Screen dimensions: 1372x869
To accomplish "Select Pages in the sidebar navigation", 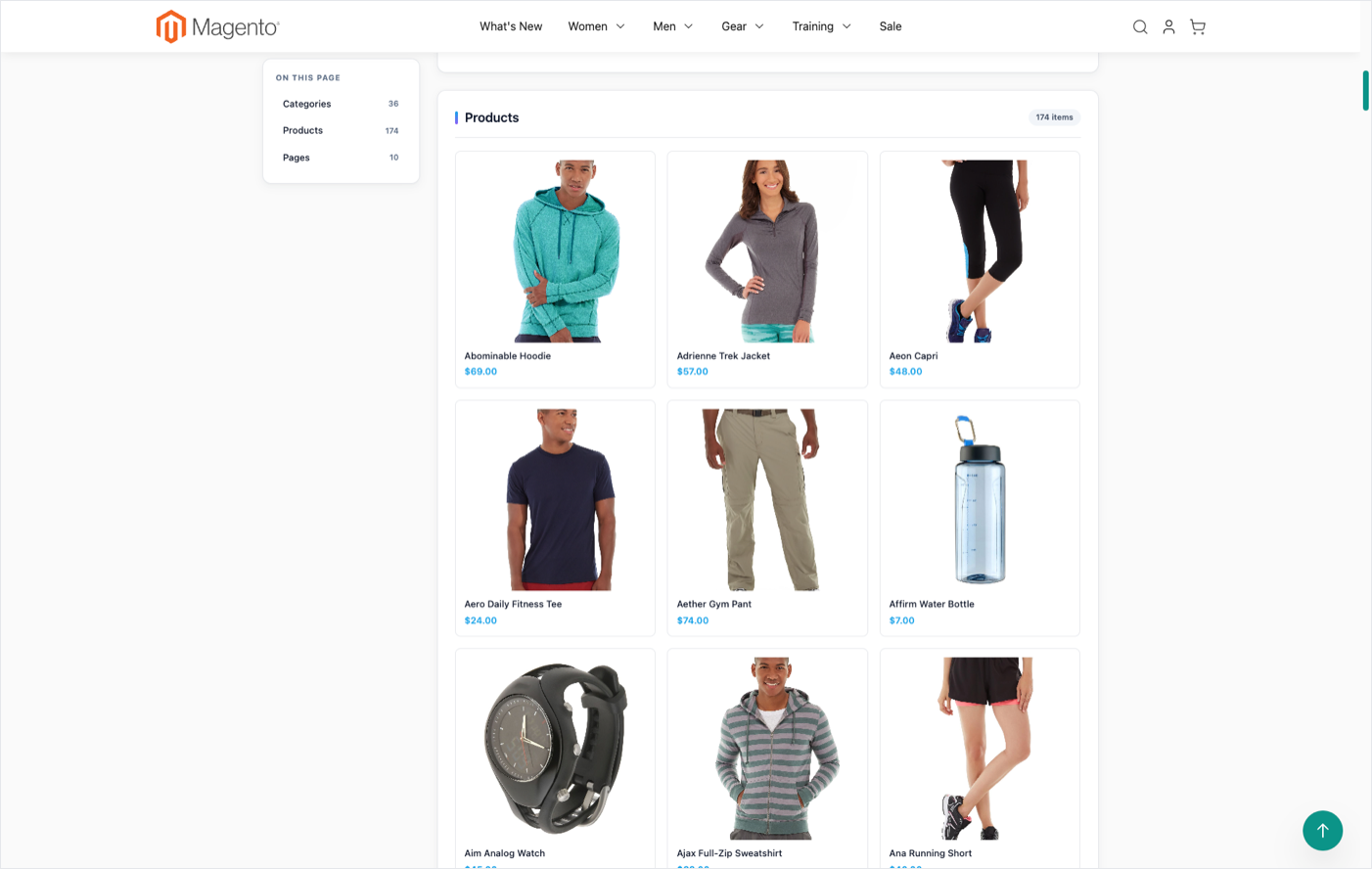I will tap(296, 158).
